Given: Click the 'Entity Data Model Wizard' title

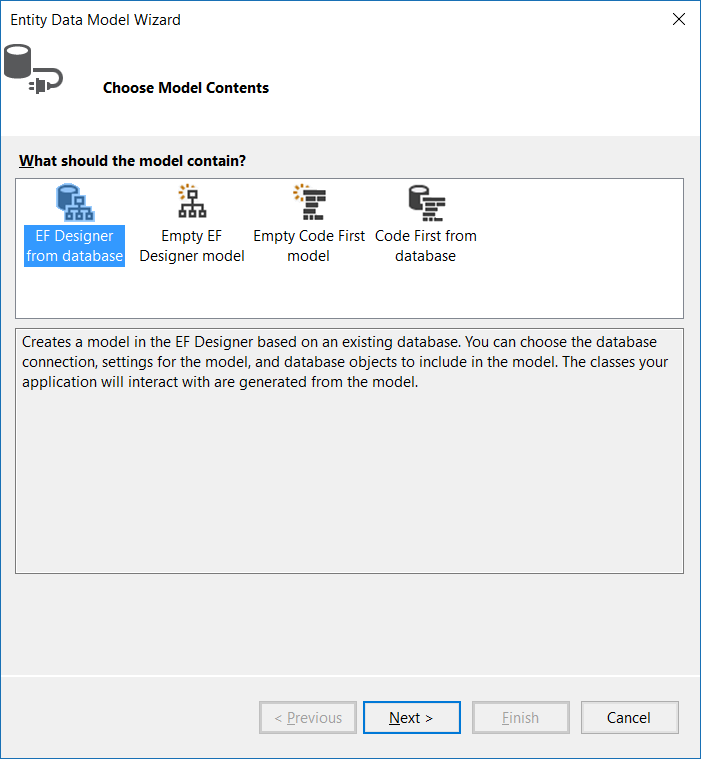Looking at the screenshot, I should pyautogui.click(x=95, y=20).
